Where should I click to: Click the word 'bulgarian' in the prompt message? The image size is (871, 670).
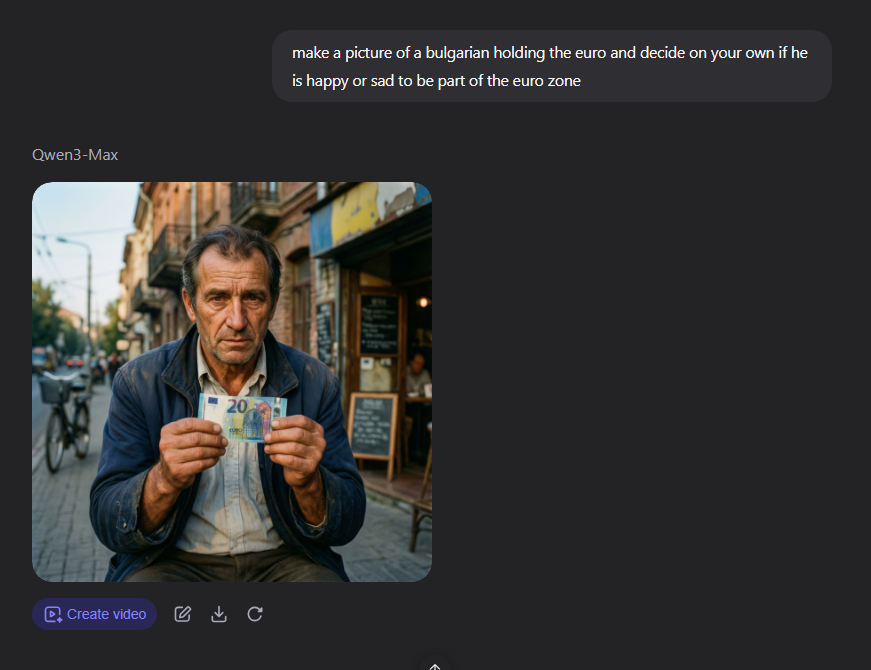457,53
